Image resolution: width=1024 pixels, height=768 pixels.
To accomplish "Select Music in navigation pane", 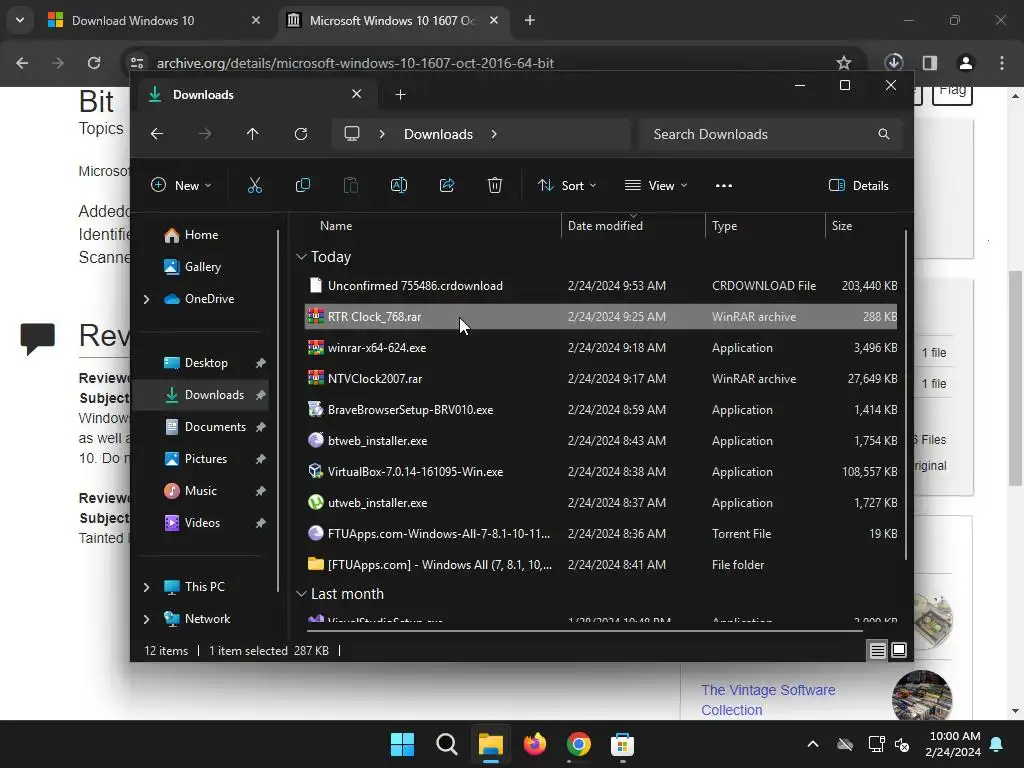I will (200, 491).
